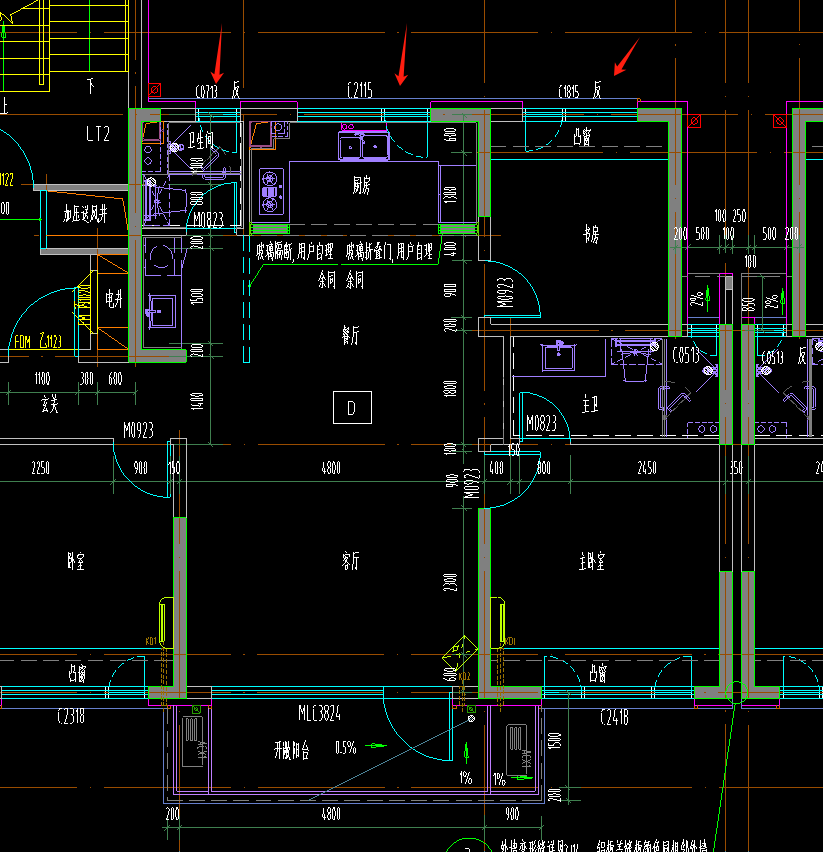Click the yellow diamond symbol near KD2

[x=460, y=653]
